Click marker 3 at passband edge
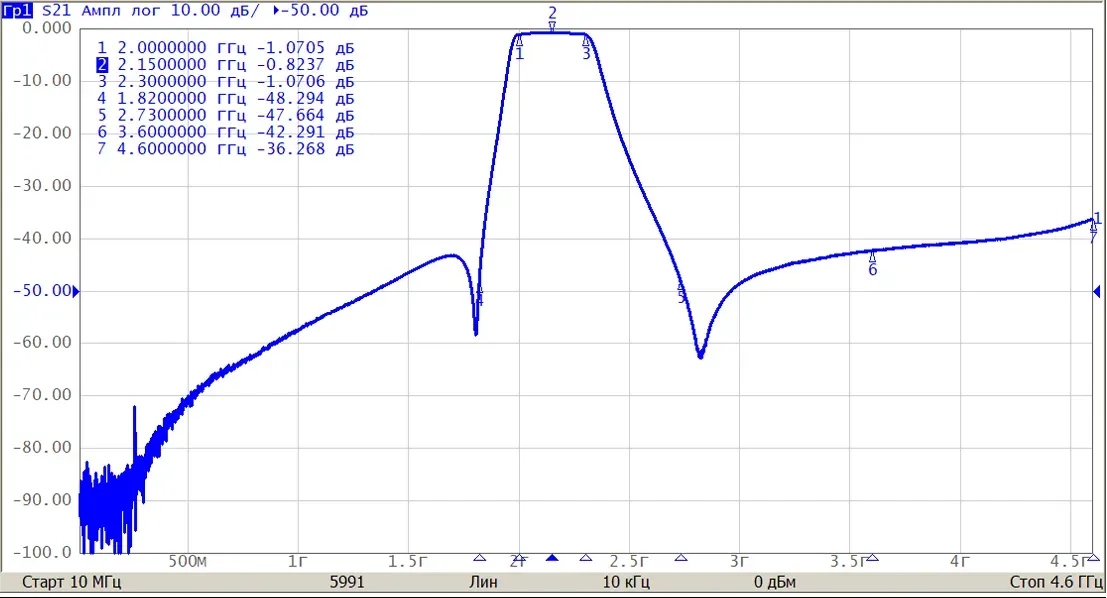 pos(586,41)
